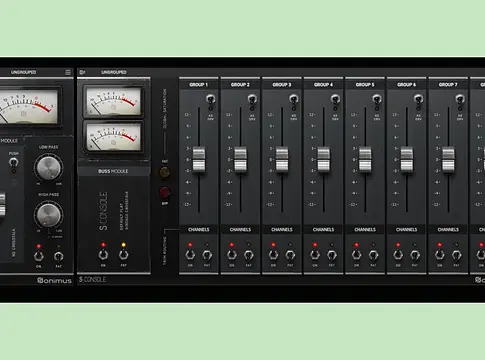Image resolution: width=485 pixels, height=360 pixels.
Task: Open the hamburger menu on channel module
Action: (x=68, y=72)
